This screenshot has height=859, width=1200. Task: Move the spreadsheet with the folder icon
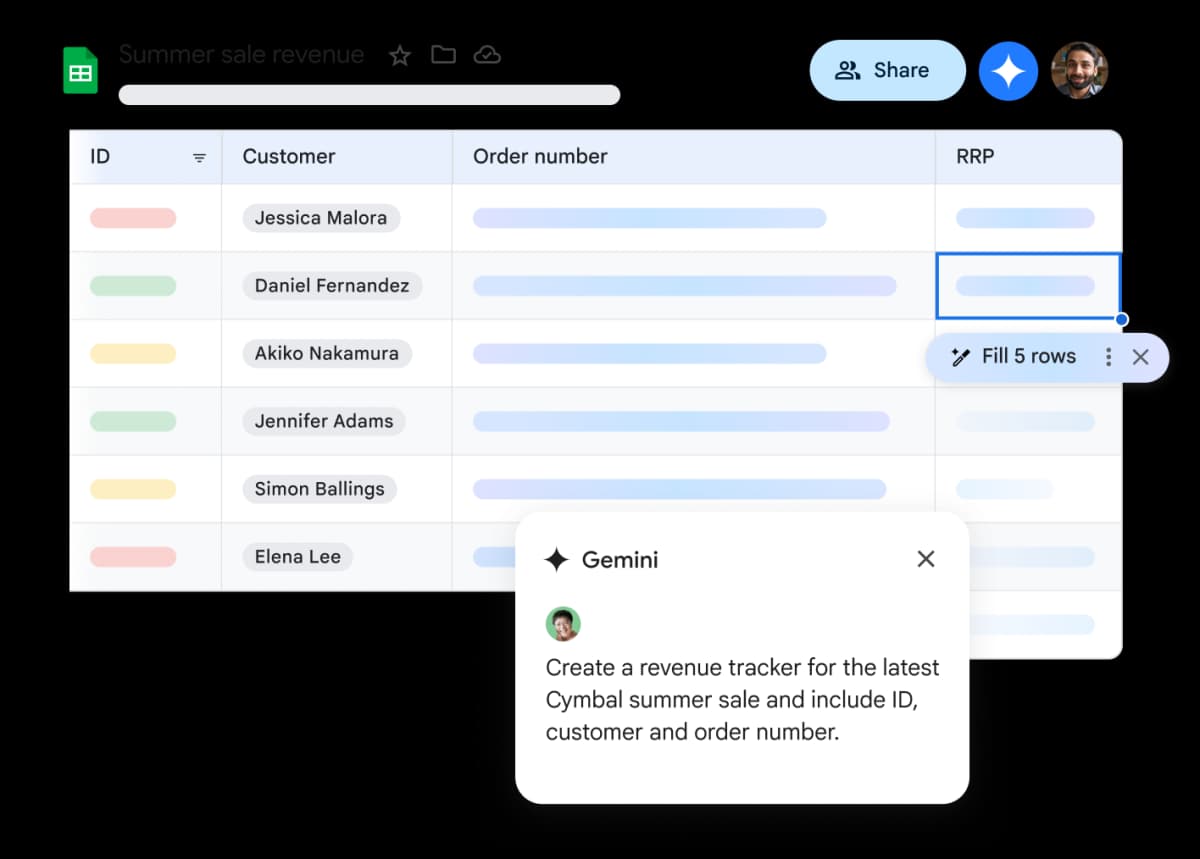[443, 55]
